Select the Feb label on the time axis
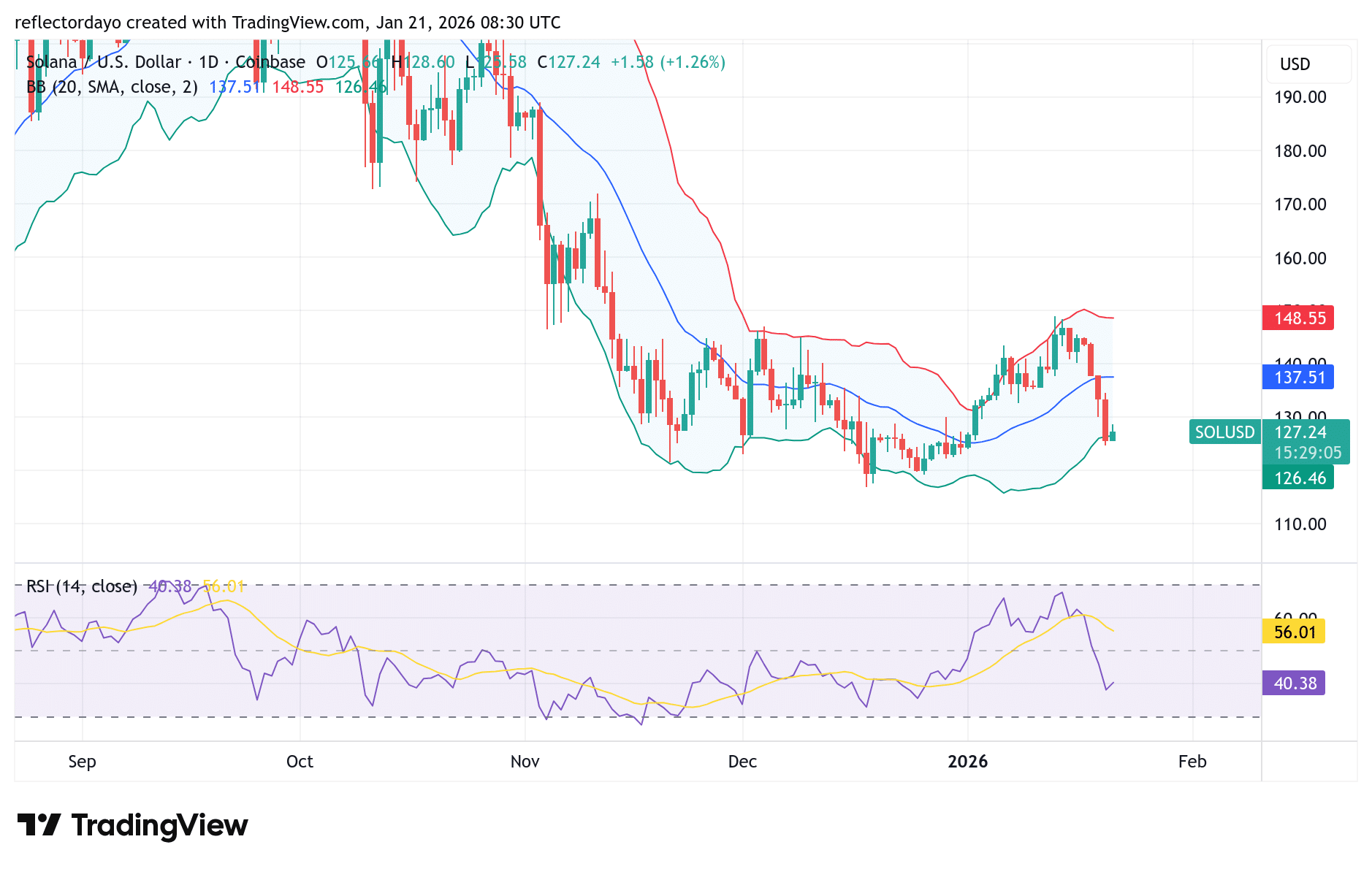This screenshot has width=1372, height=869. (1192, 761)
